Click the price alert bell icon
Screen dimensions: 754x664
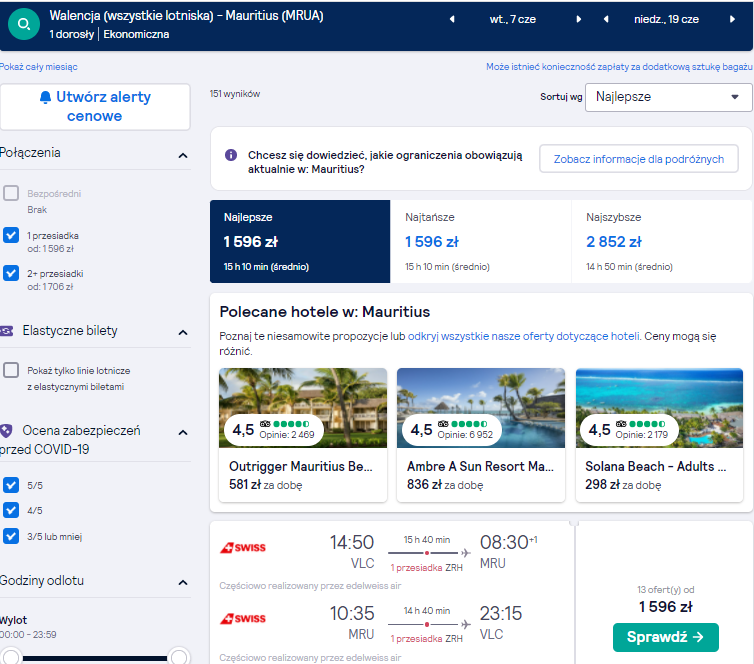click(45, 97)
